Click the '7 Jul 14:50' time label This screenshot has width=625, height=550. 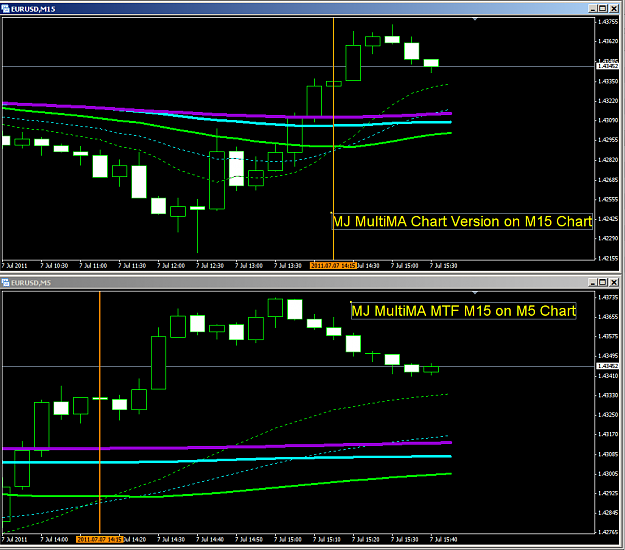249,539
